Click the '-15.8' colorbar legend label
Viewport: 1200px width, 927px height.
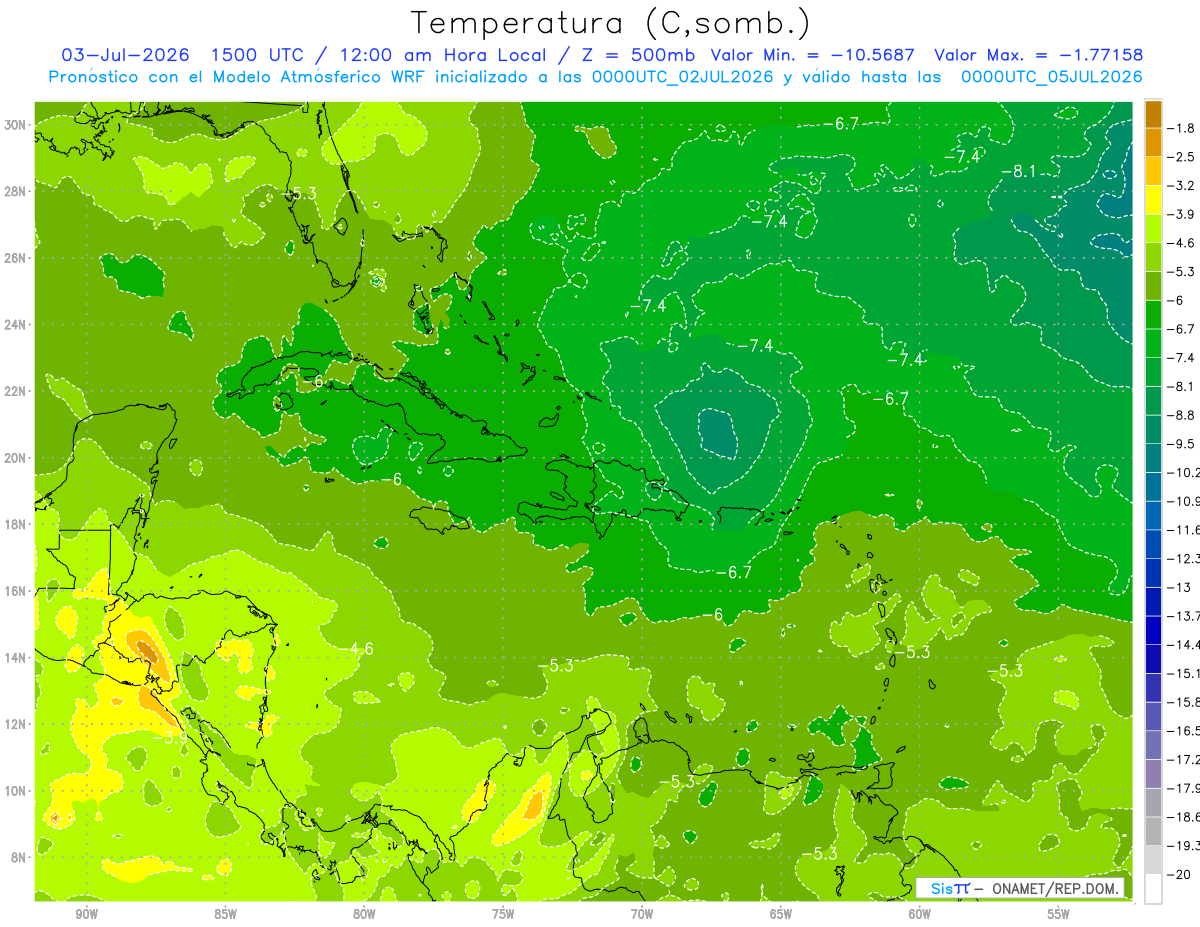point(1184,702)
